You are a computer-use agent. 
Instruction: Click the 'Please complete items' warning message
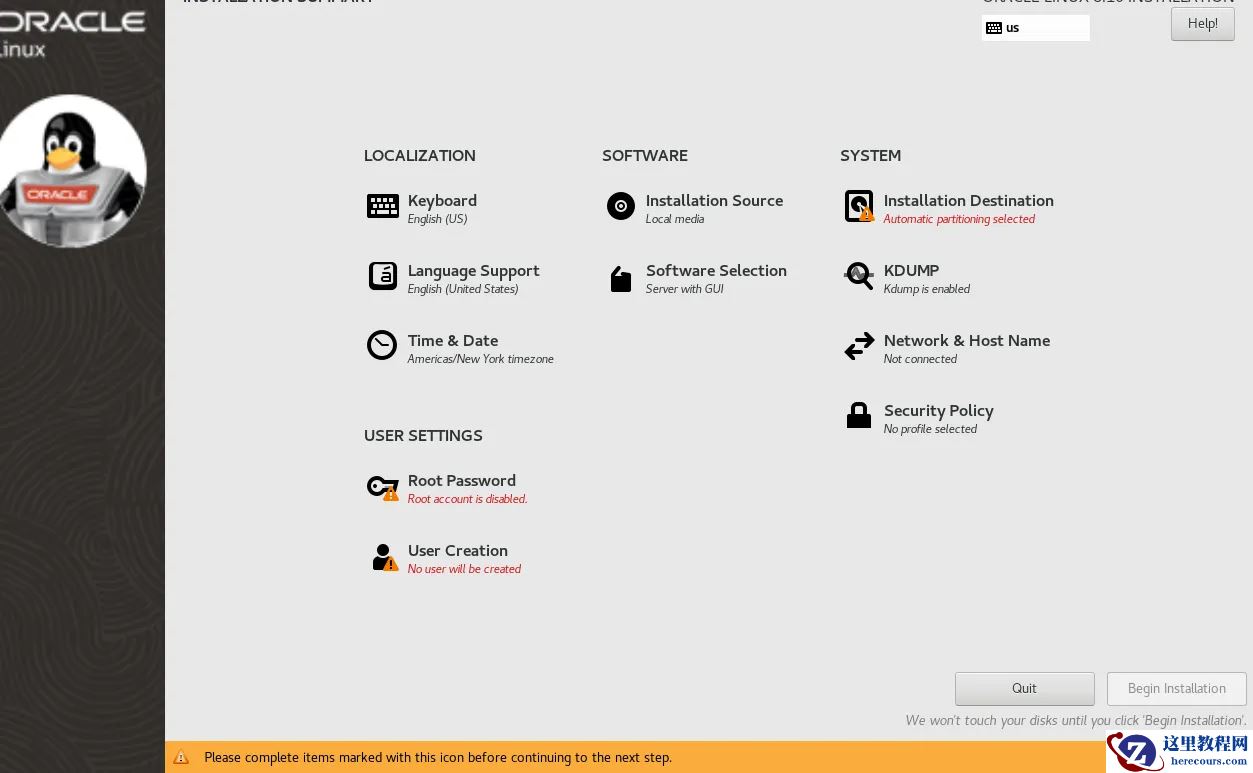coord(438,757)
